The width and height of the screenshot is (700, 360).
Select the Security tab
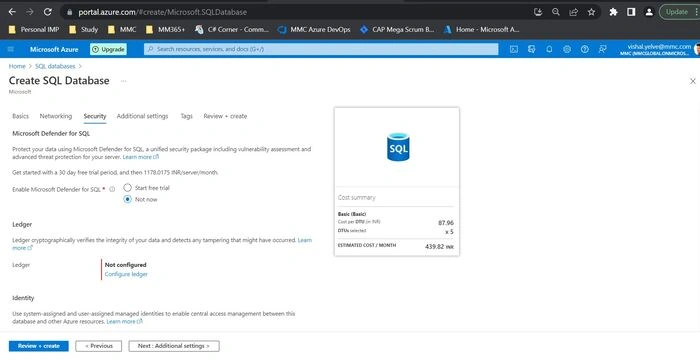tap(95, 116)
